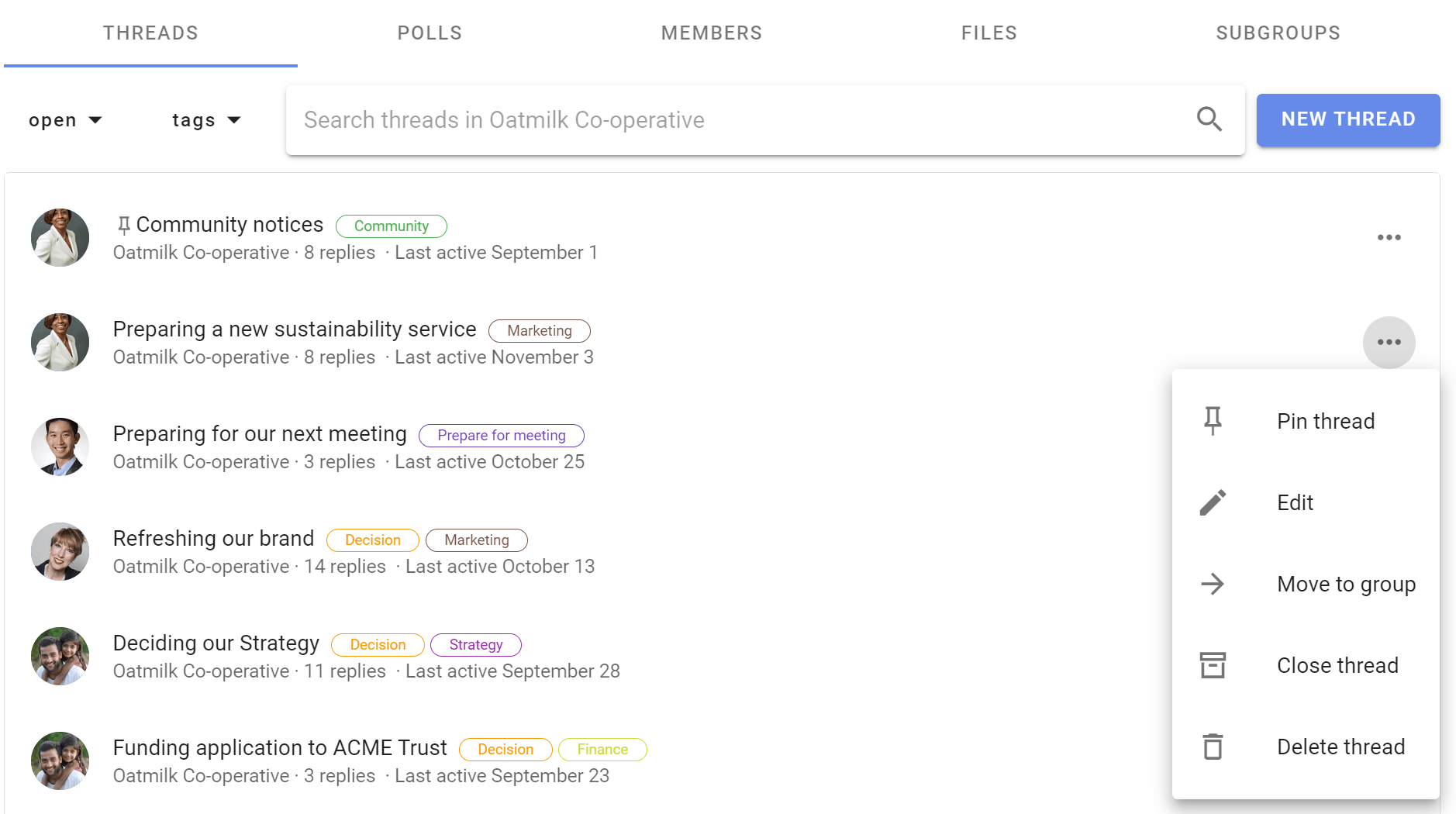This screenshot has height=814, width=1456.
Task: Click the trash can Delete thread icon
Action: coord(1213,747)
